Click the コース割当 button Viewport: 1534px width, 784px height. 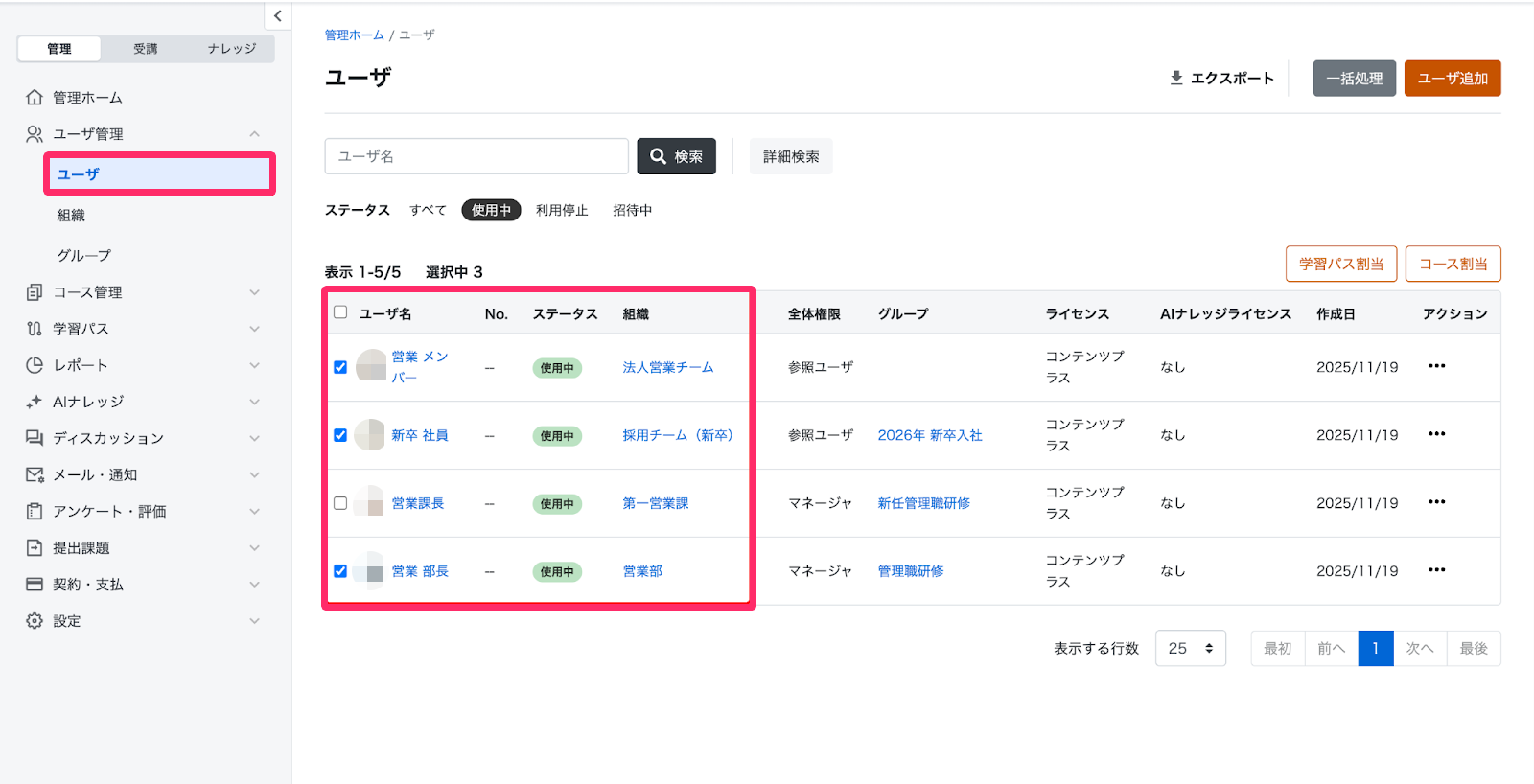(1453, 264)
